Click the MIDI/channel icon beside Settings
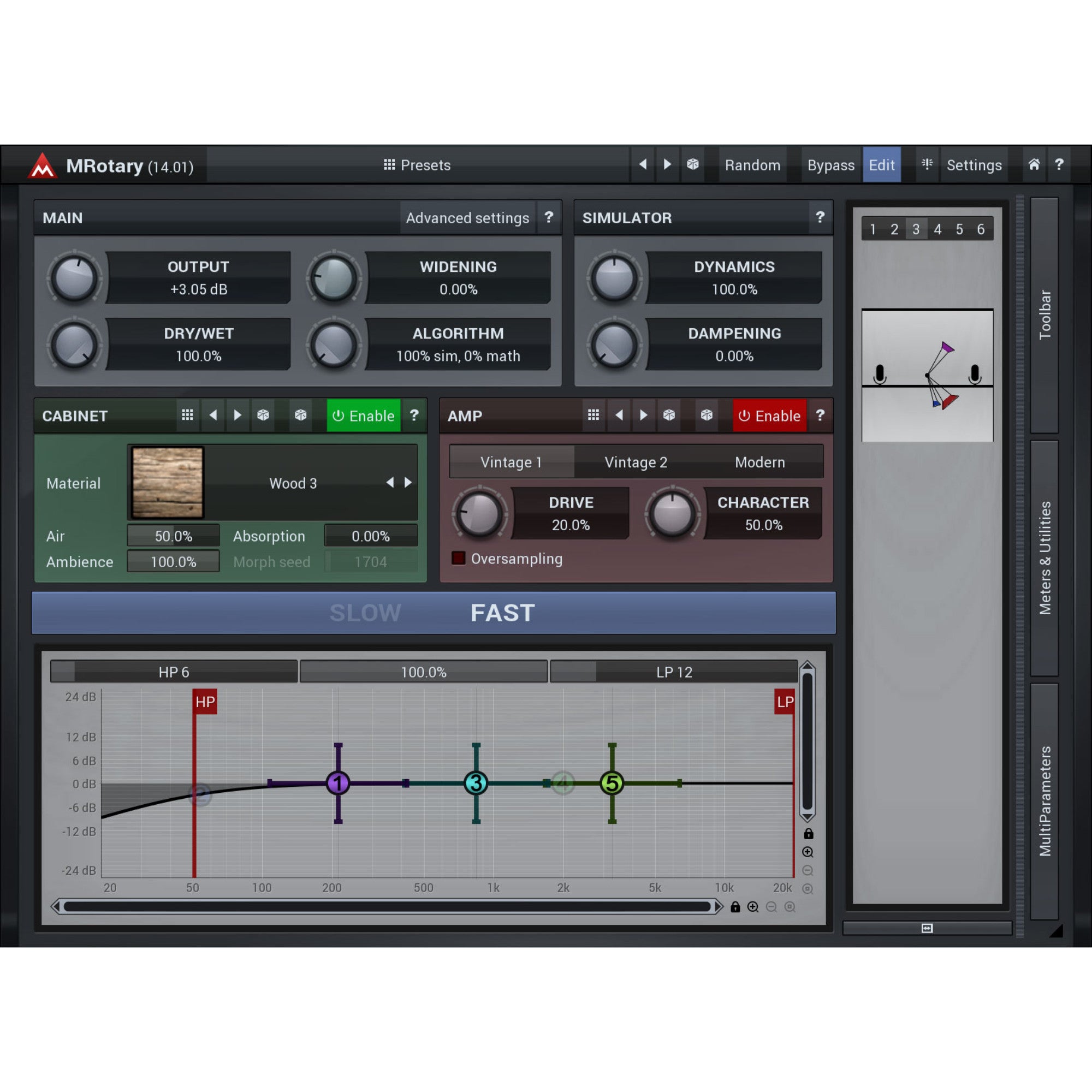 pyautogui.click(x=927, y=164)
